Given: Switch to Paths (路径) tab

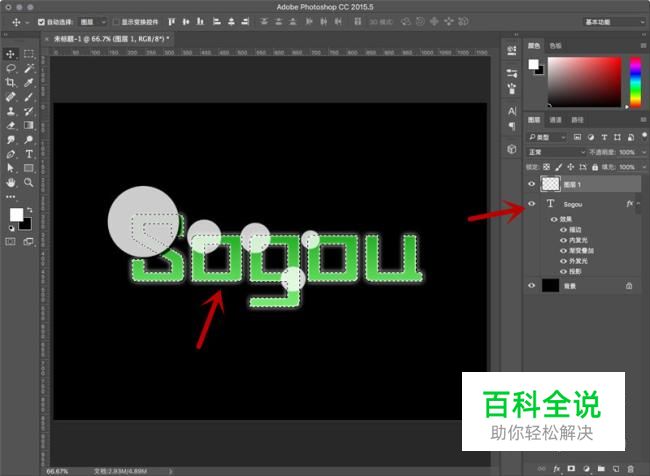Looking at the screenshot, I should point(577,120).
